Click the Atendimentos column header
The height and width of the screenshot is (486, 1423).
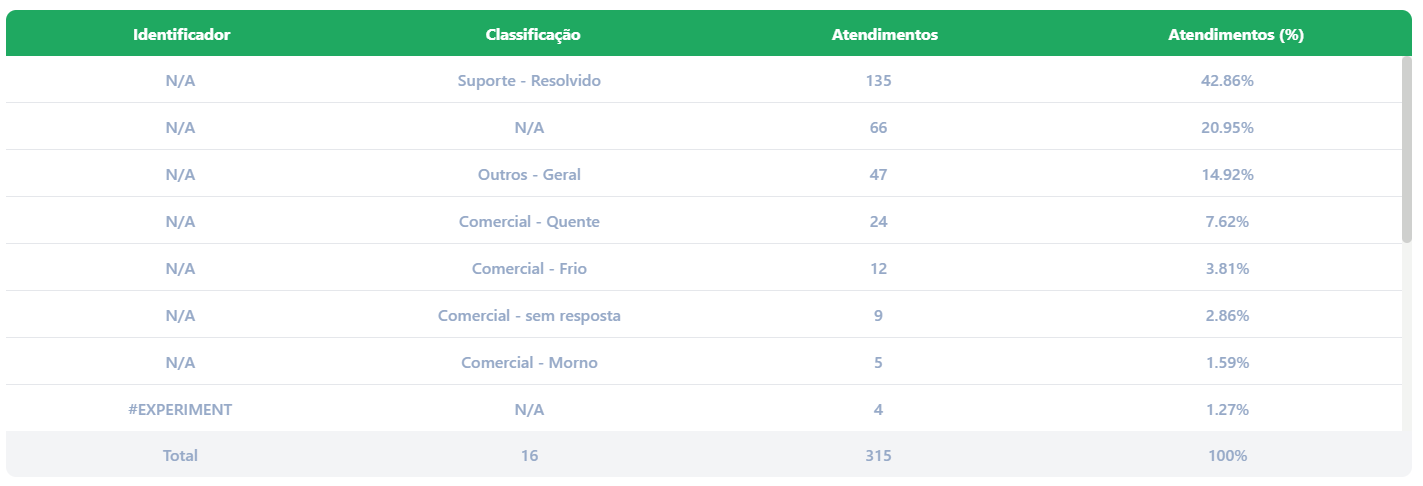885,34
